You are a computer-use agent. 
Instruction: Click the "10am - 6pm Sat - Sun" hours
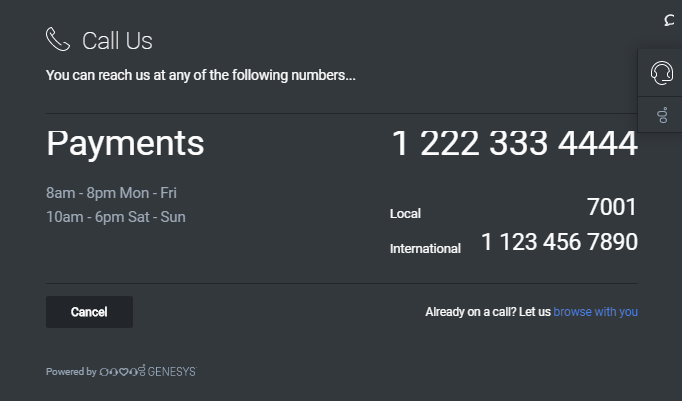[x=116, y=217]
